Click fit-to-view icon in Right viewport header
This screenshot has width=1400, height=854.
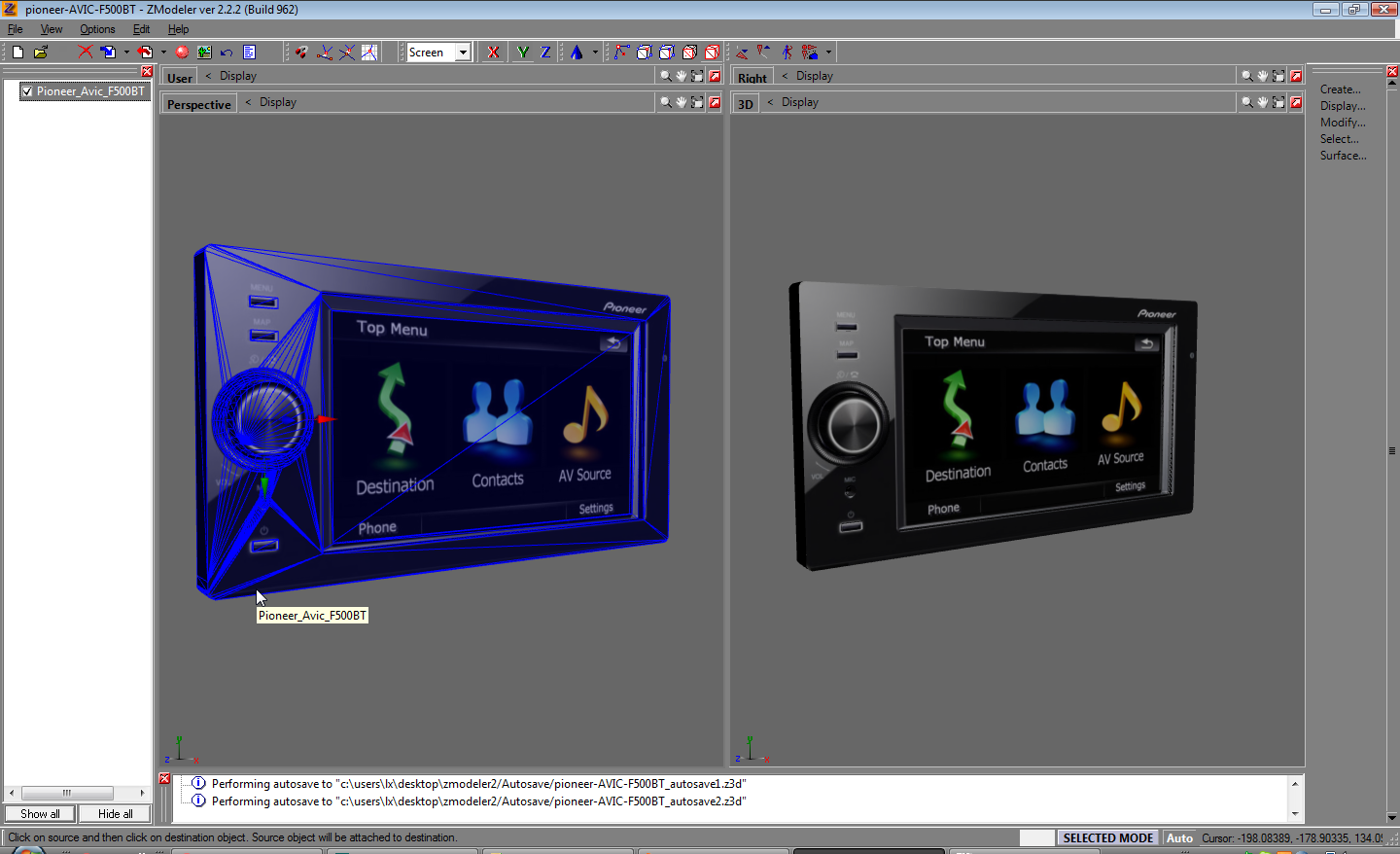click(x=1278, y=76)
